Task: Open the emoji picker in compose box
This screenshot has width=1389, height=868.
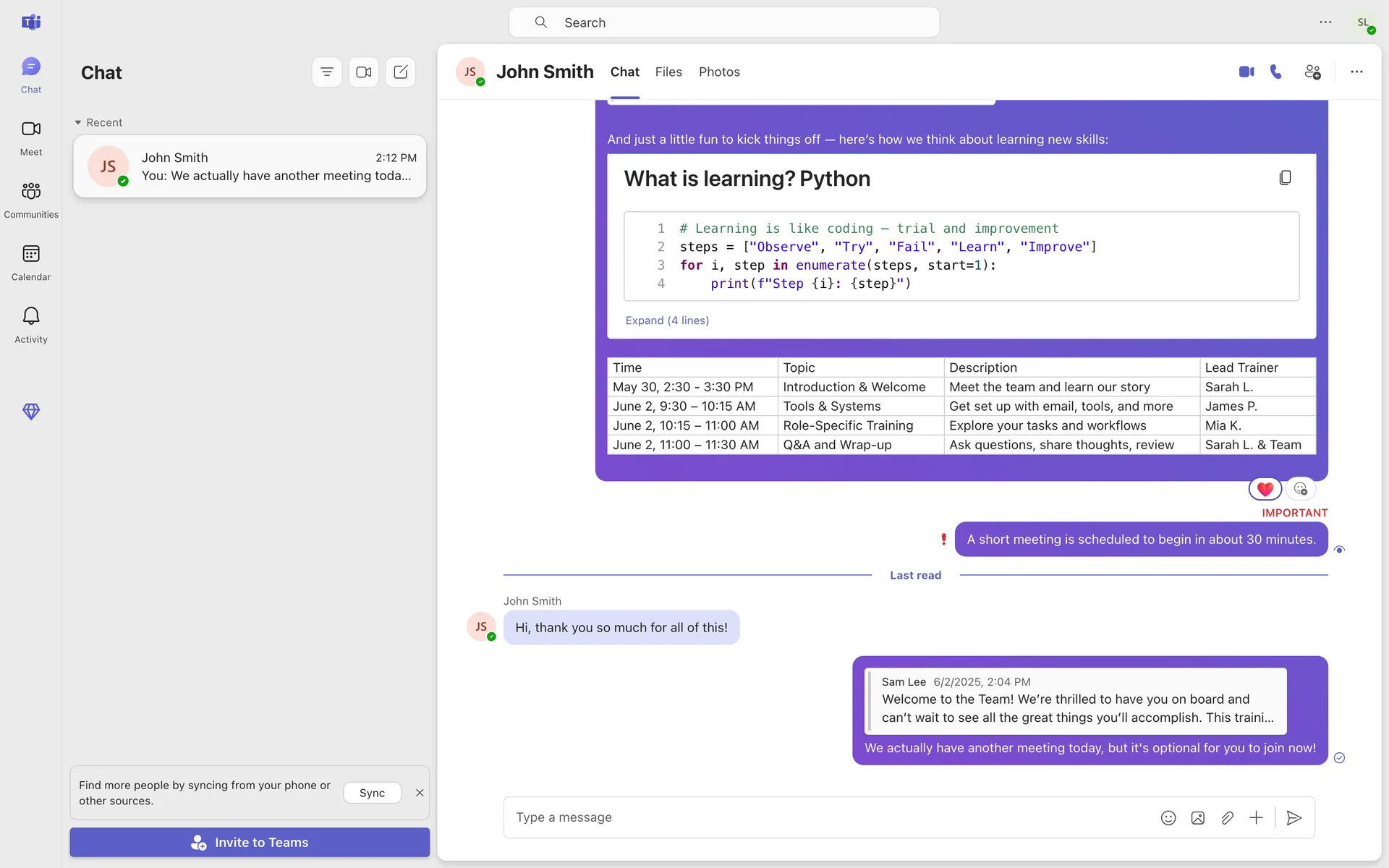Action: click(1168, 818)
